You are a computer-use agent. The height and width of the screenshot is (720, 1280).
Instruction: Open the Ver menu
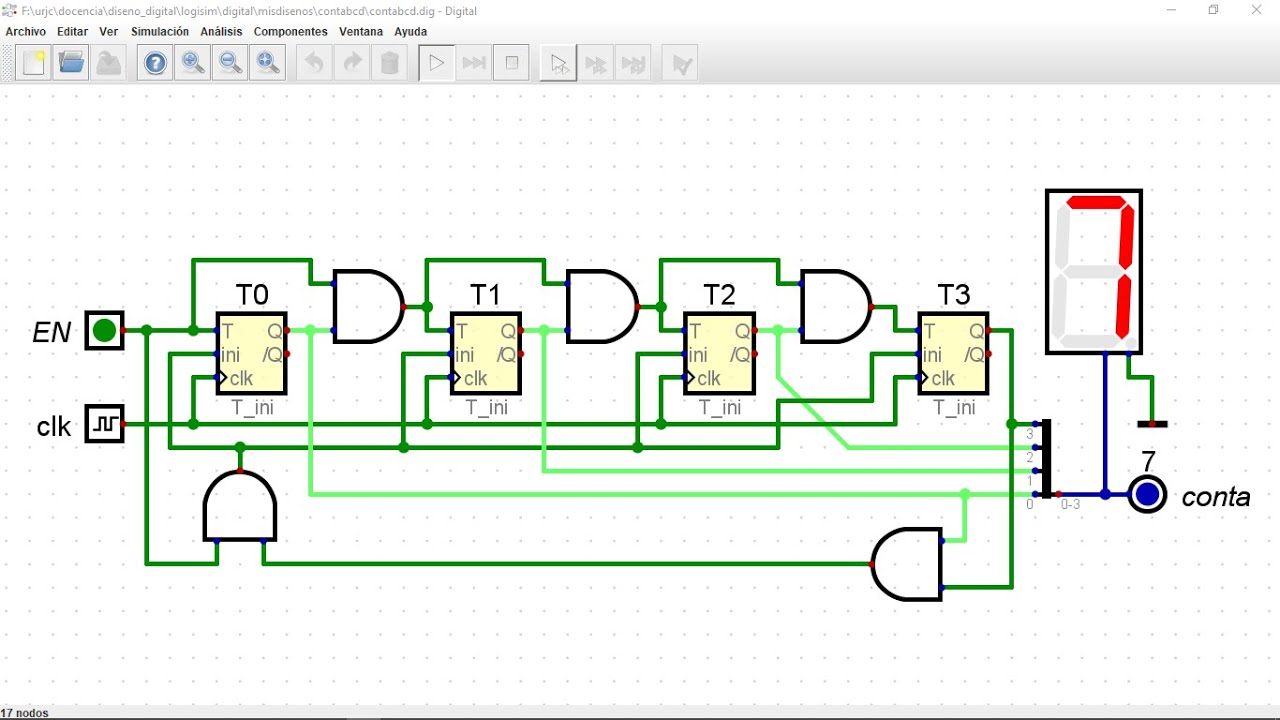click(x=108, y=32)
